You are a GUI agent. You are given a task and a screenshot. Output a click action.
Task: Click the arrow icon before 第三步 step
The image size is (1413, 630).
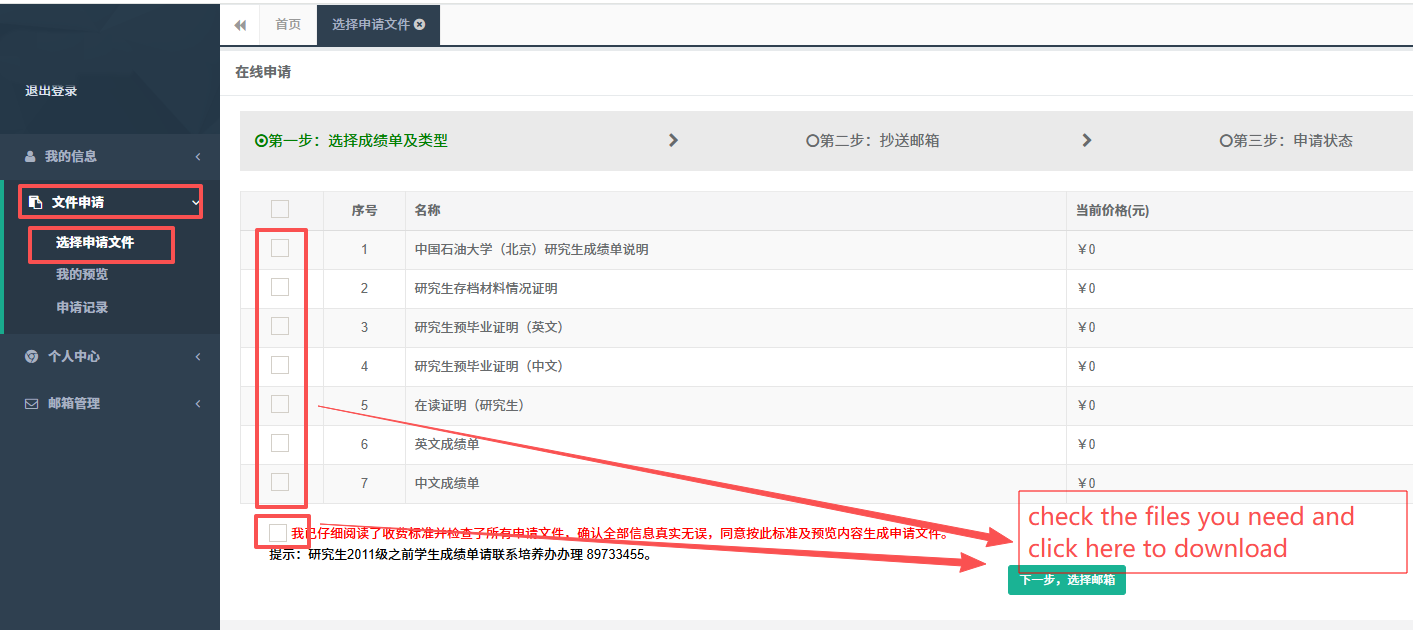(1087, 141)
